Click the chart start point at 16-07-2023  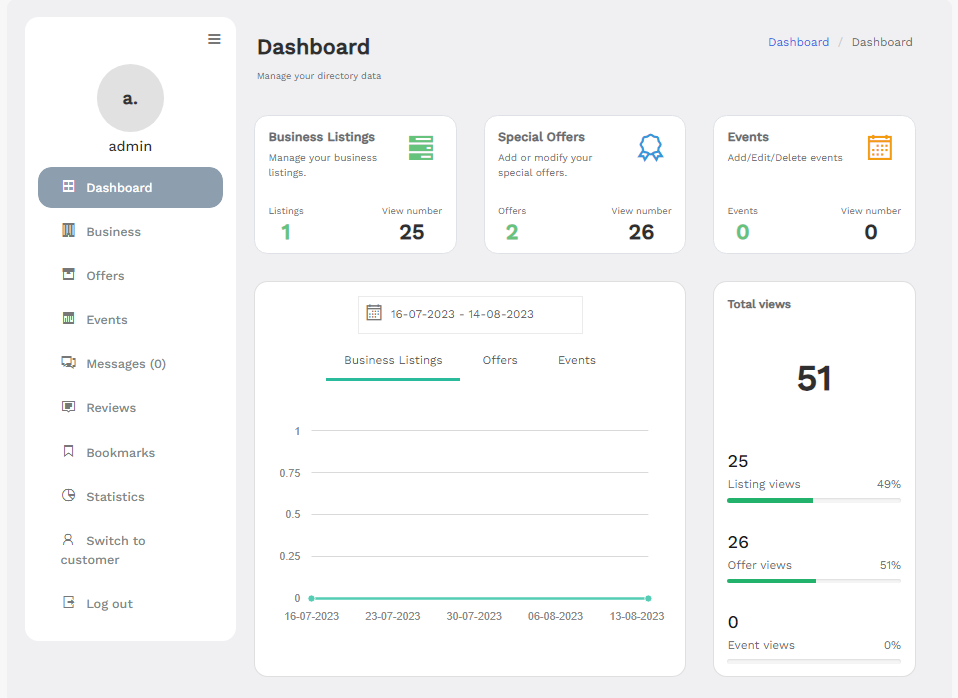312,598
